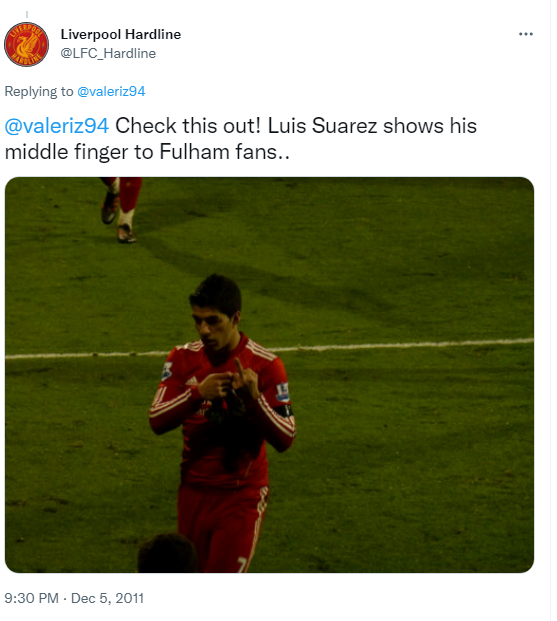557x621 pixels.
Task: Click the 'Check this out!' phrase in tweet
Action: click(x=188, y=126)
